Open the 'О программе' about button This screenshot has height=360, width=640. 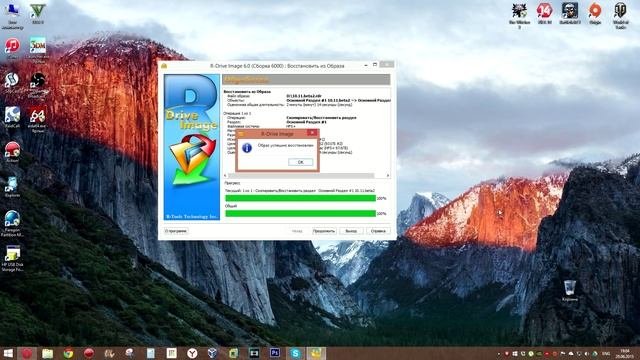[x=176, y=231]
